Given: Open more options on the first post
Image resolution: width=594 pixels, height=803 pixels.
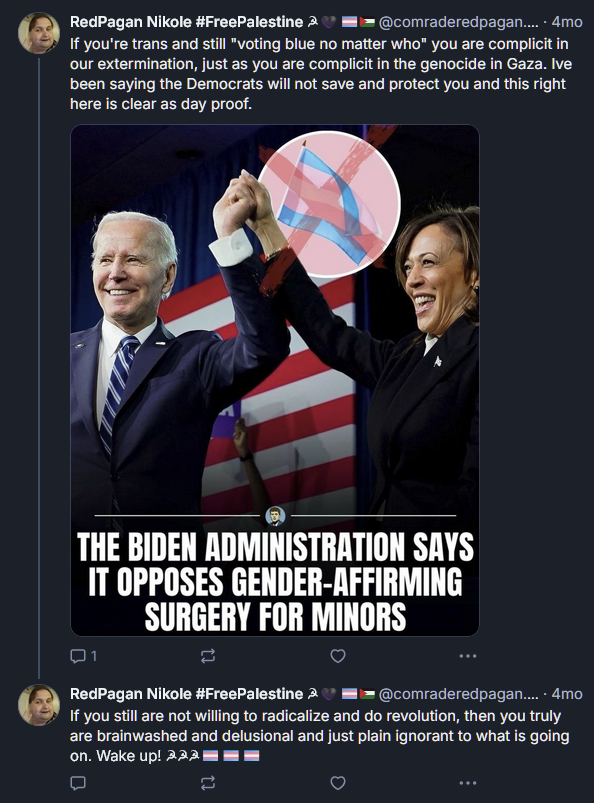Looking at the screenshot, I should (x=468, y=656).
